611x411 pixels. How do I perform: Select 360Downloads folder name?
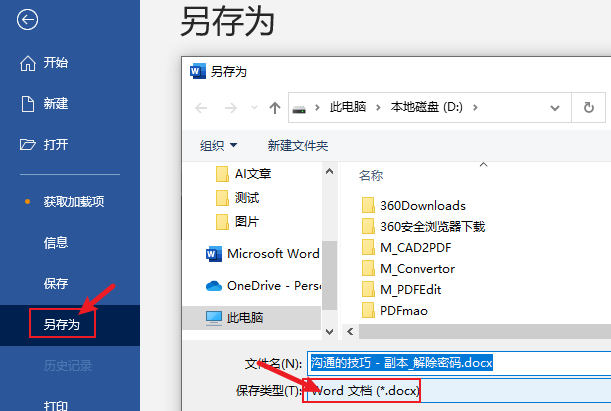(x=423, y=205)
